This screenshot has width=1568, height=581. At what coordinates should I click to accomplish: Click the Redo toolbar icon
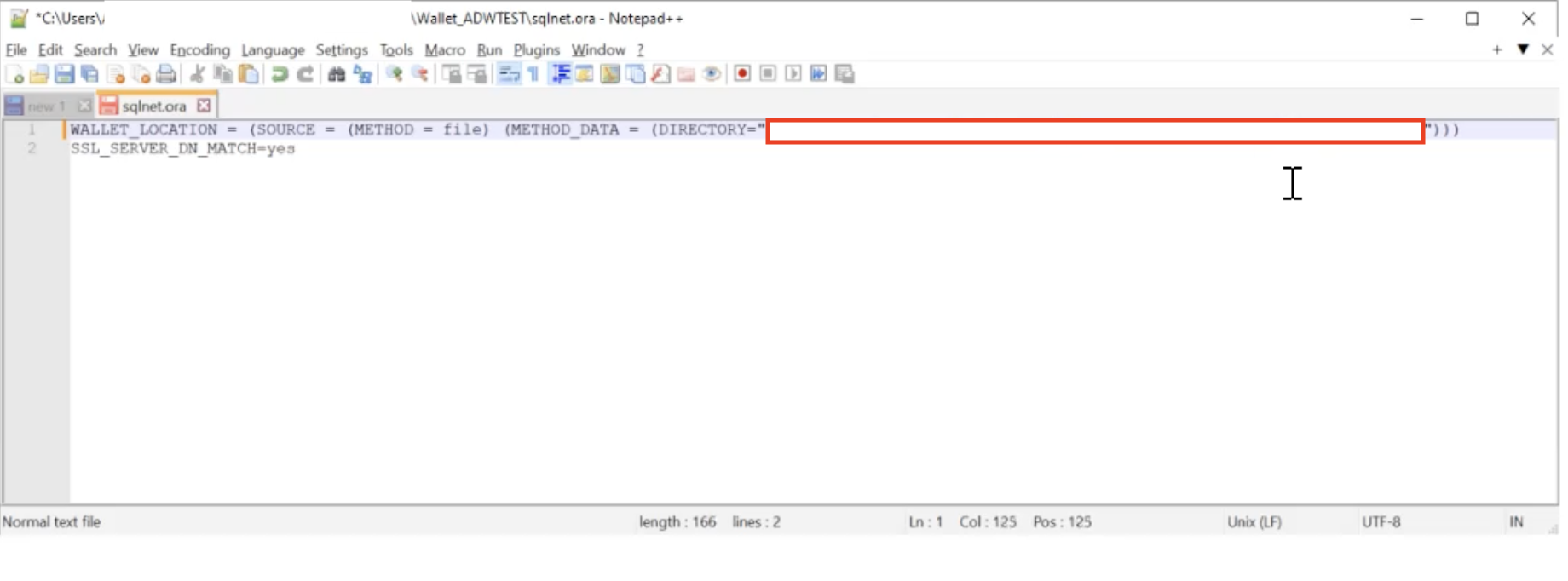click(x=305, y=74)
